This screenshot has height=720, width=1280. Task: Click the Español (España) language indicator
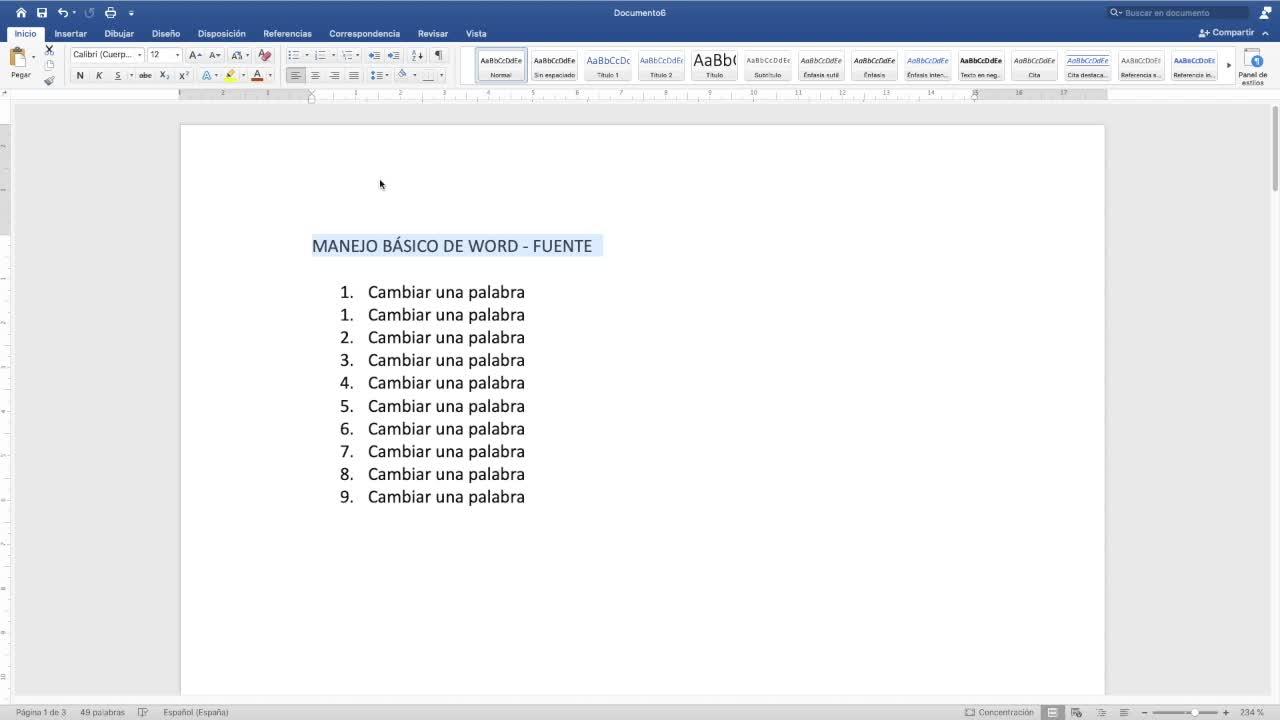[196, 712]
